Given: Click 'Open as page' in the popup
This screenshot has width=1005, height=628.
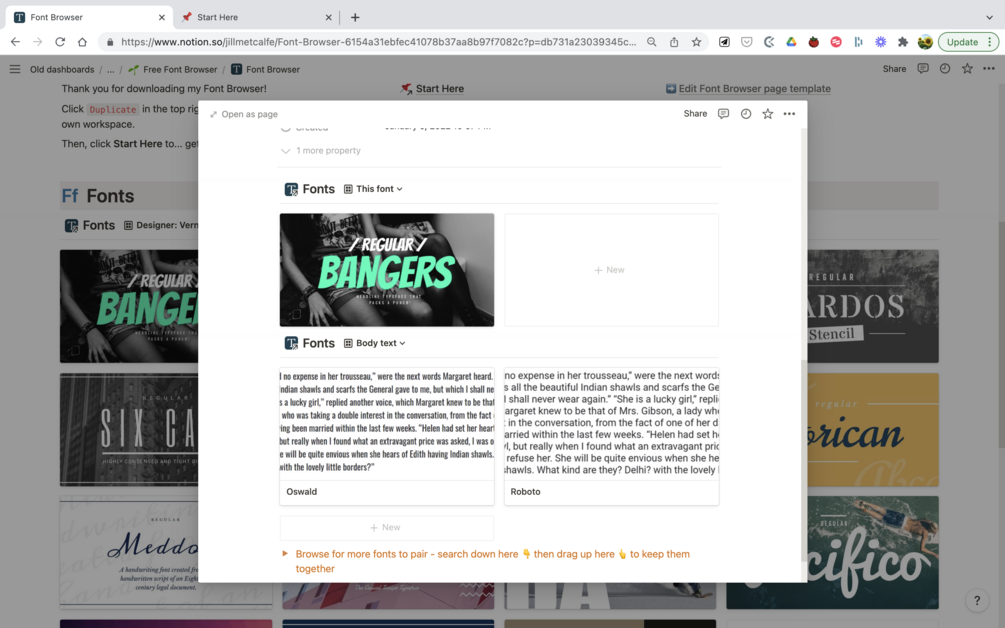Looking at the screenshot, I should 244,114.
